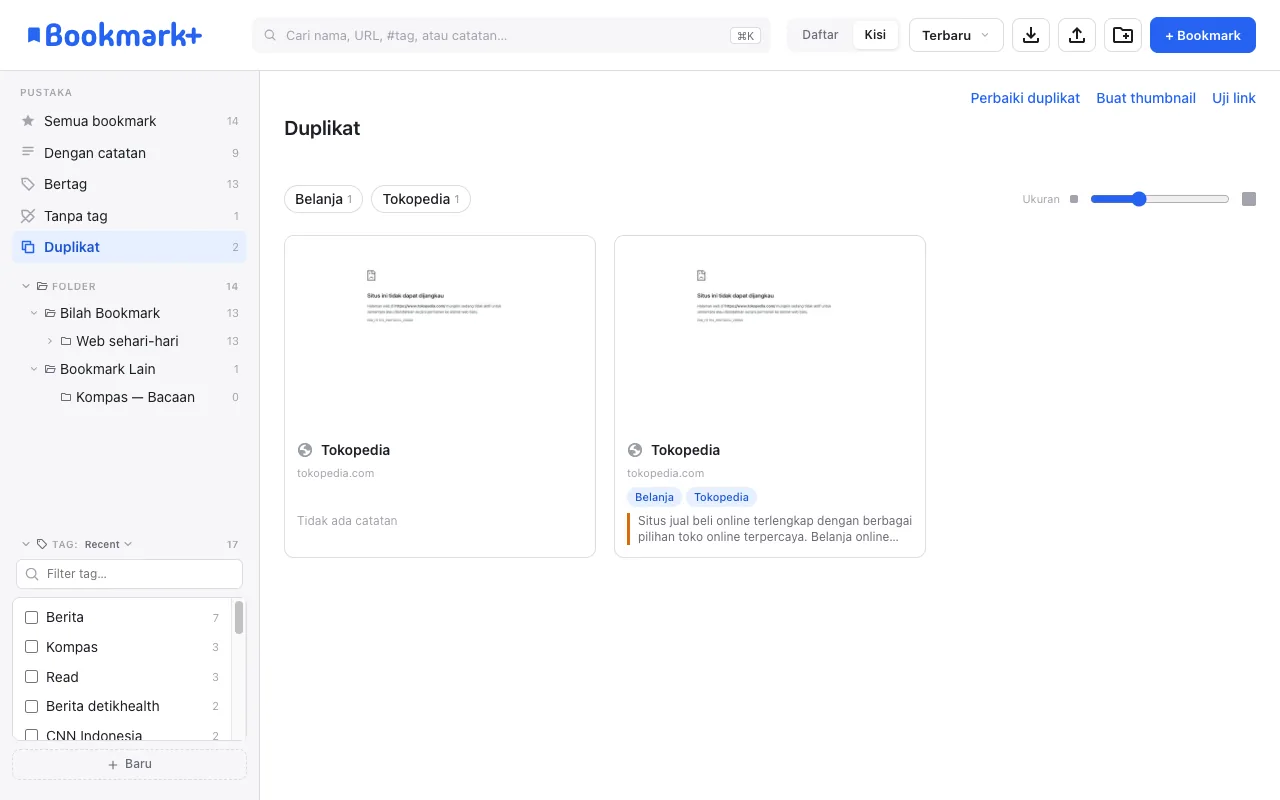The image size is (1280, 800).
Task: Click the crossed tag icon for Tanpa tag
Action: pos(28,216)
